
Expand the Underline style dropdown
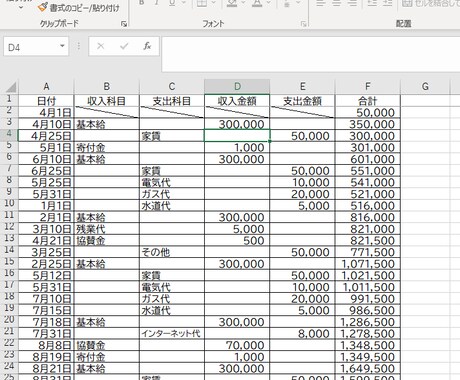pos(184,3)
